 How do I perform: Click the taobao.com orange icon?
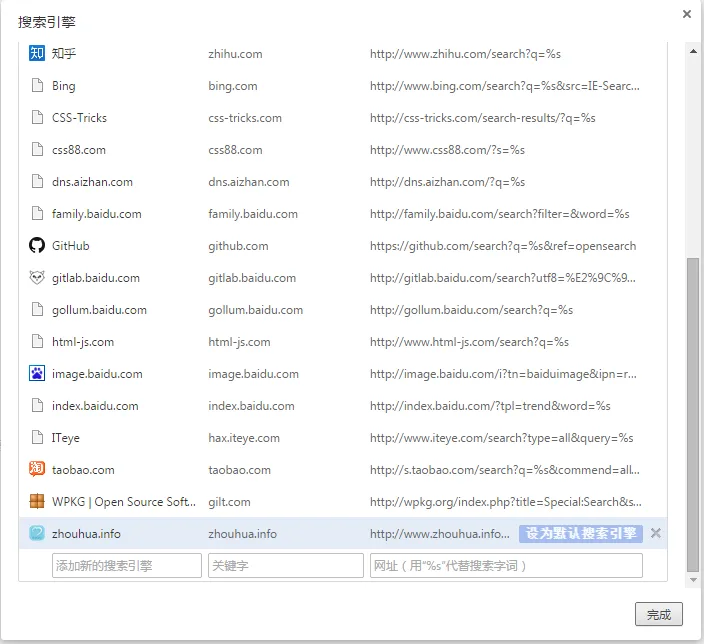pyautogui.click(x=37, y=469)
